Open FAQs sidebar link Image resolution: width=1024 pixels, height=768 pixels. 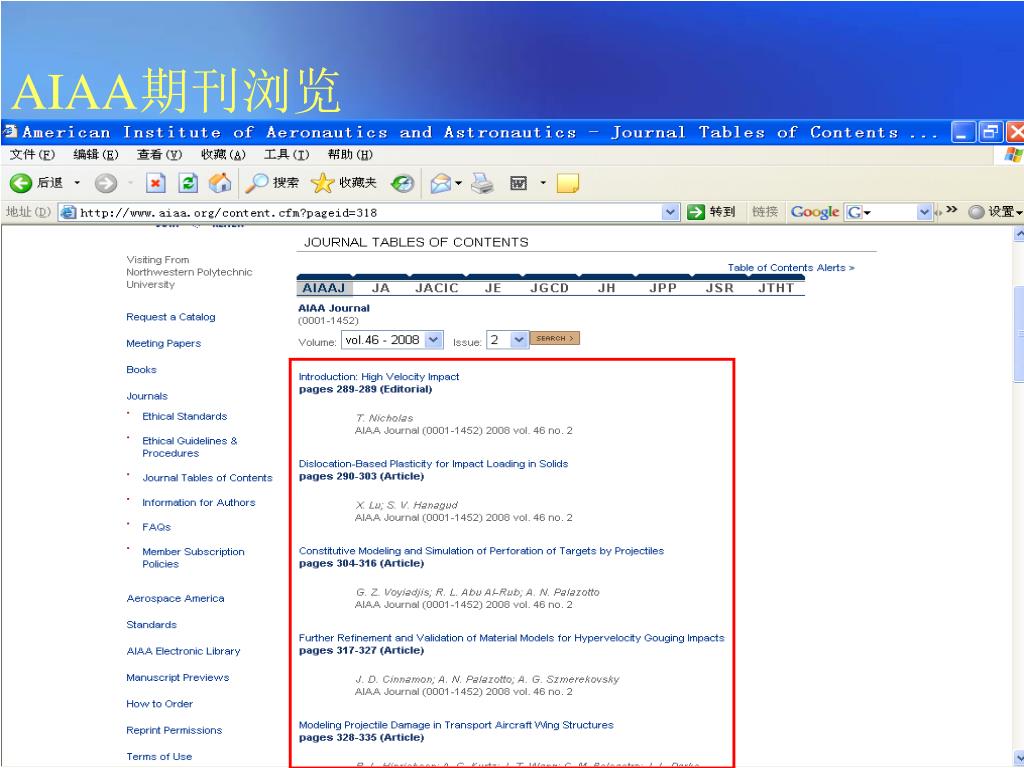click(157, 527)
